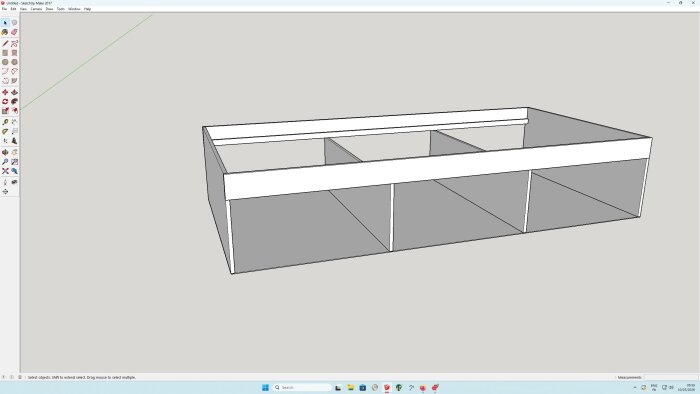Select the Line pencil tool

(5, 44)
